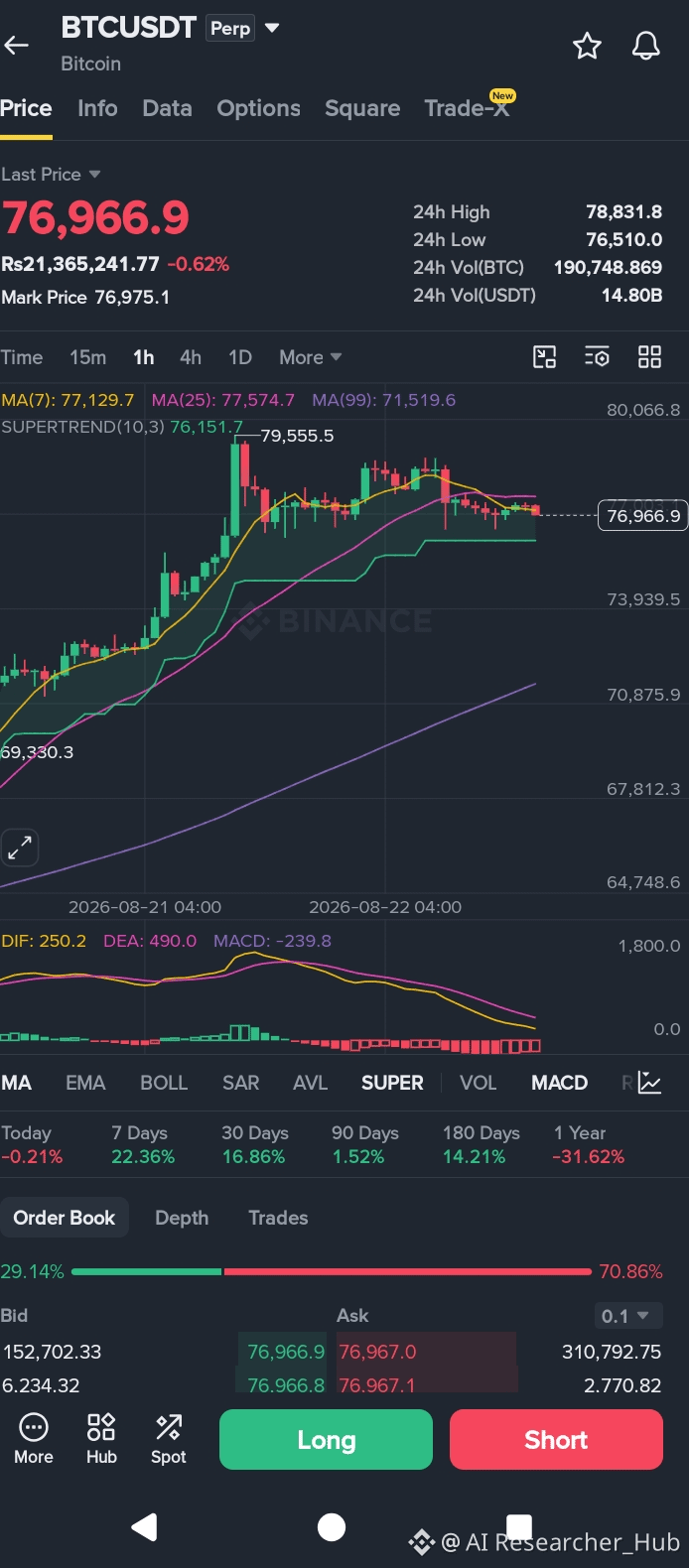Image resolution: width=689 pixels, height=1568 pixels.
Task: Open the indicator chart settings icon
Action: tap(649, 1083)
